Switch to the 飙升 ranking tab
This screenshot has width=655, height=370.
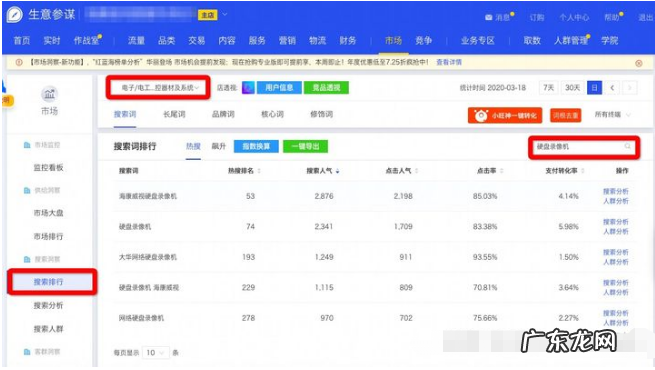click(218, 146)
